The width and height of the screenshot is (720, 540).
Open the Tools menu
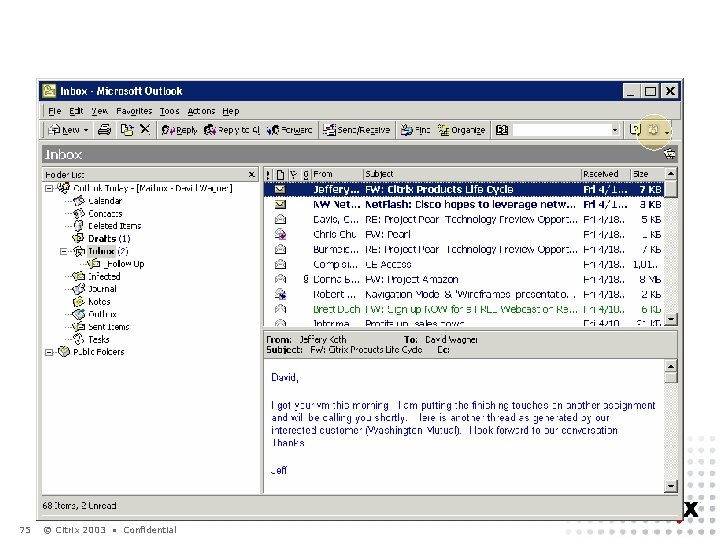click(x=169, y=111)
